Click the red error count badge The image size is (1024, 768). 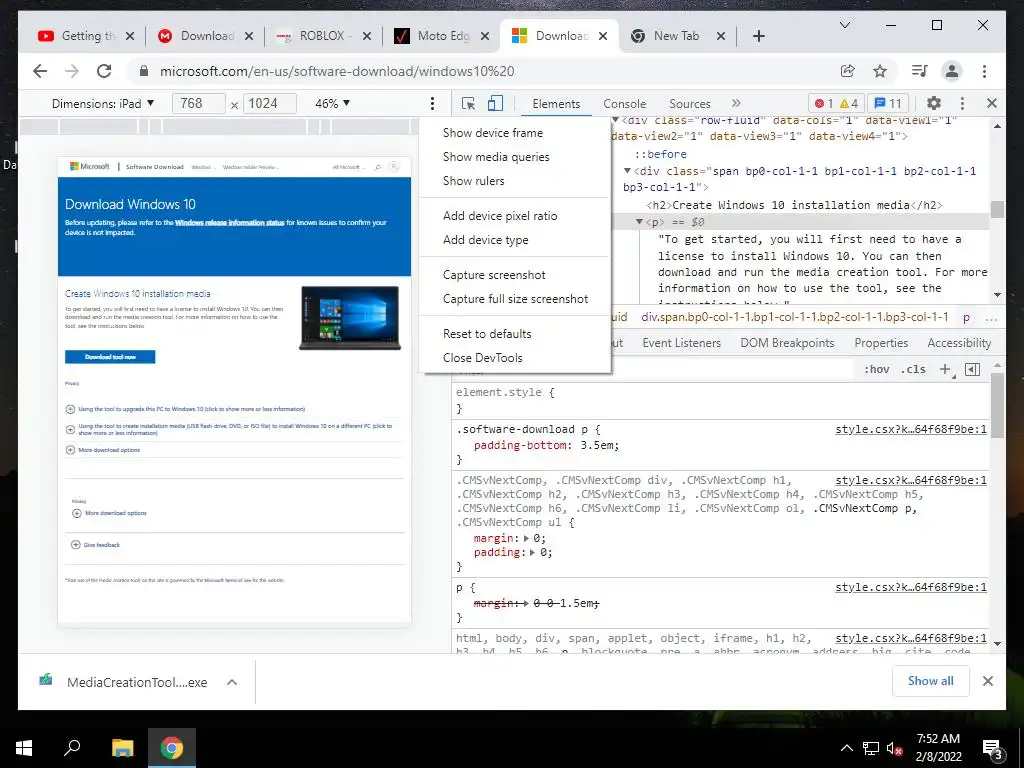[824, 103]
